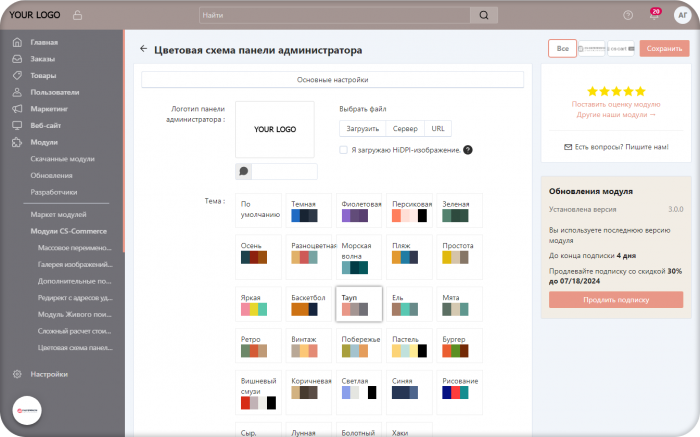The image size is (700, 437).
Task: Click Есть вопросы? Пишите нам! link
Action: 621,147
